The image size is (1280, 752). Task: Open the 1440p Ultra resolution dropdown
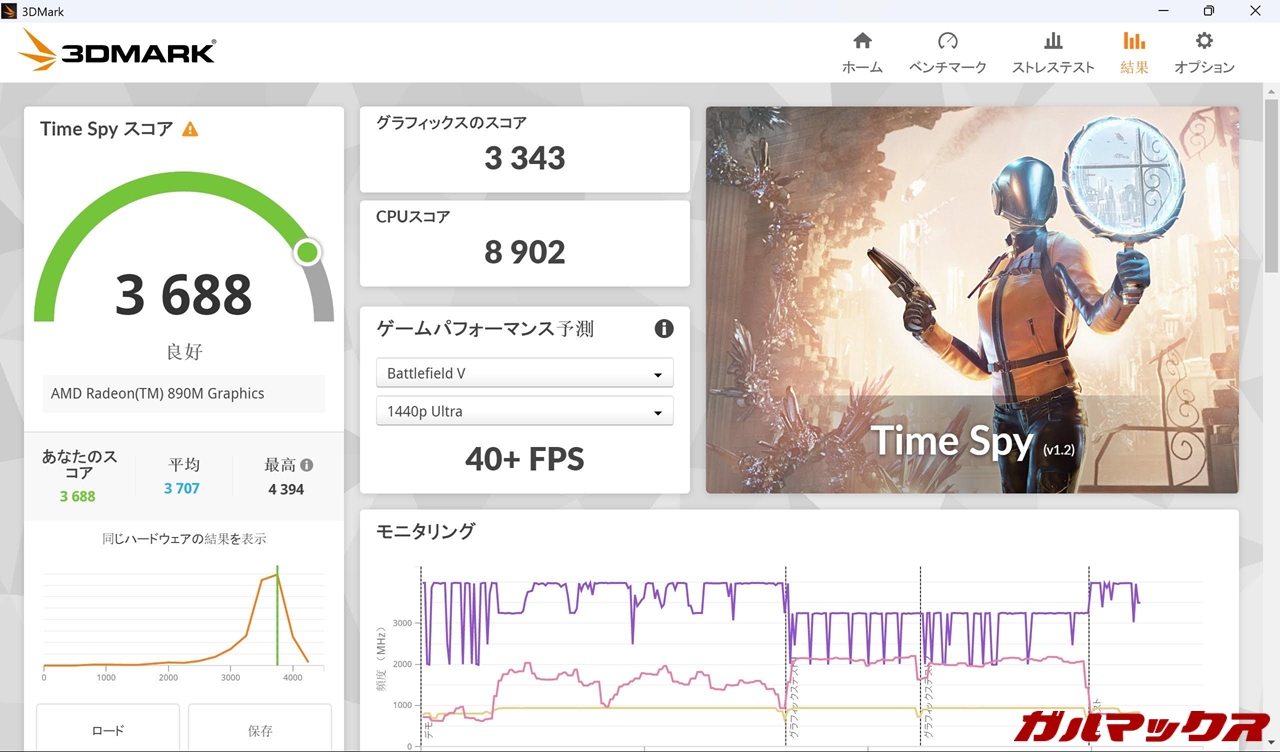(x=524, y=411)
